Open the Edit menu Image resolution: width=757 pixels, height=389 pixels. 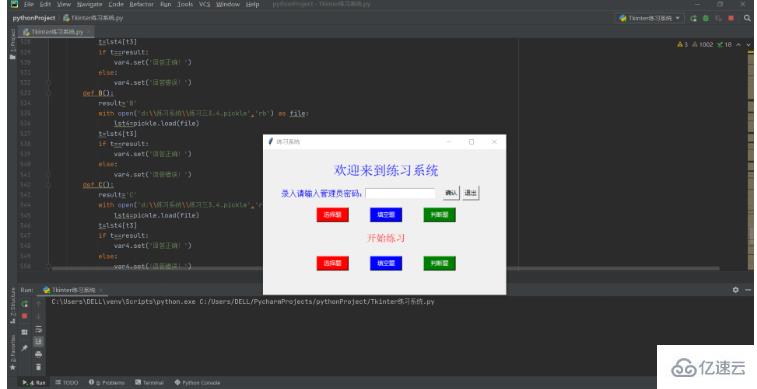coord(45,4)
